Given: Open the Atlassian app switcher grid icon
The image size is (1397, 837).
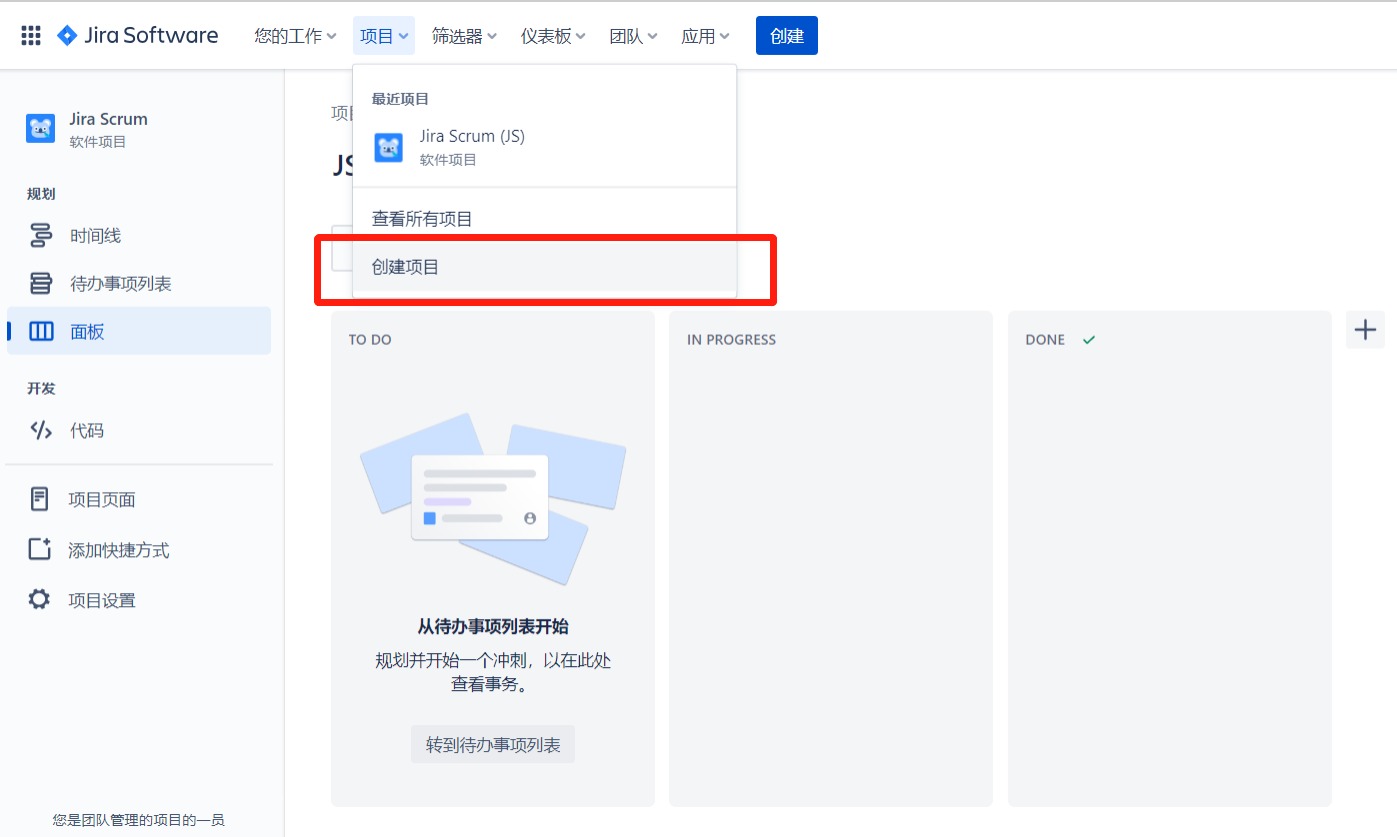Looking at the screenshot, I should [x=29, y=34].
